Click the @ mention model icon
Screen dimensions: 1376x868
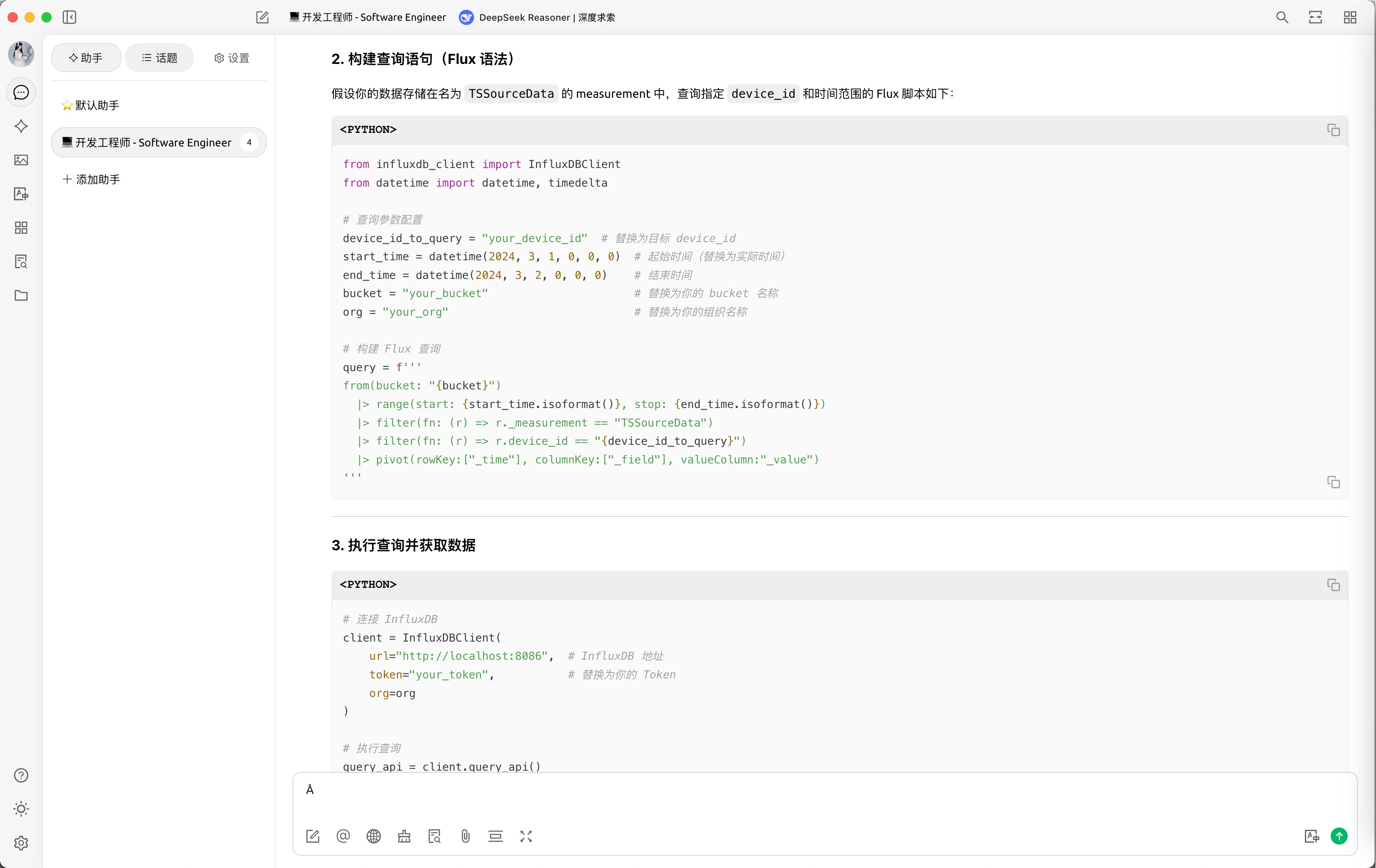click(343, 837)
